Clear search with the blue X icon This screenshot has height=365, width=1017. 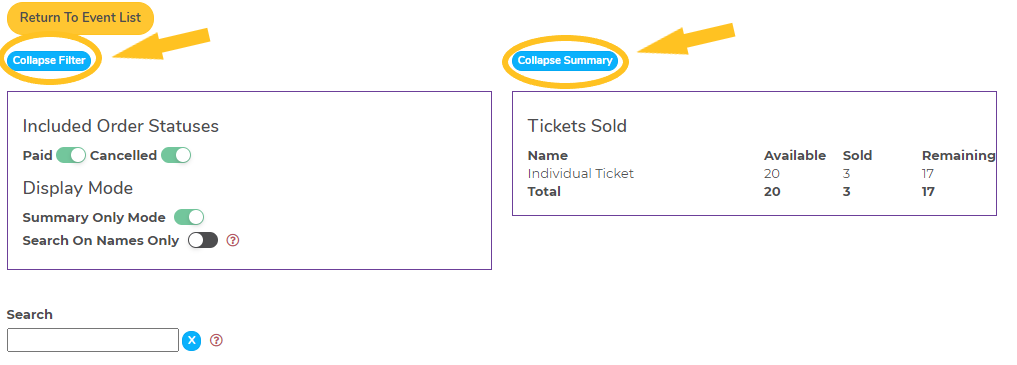point(191,340)
